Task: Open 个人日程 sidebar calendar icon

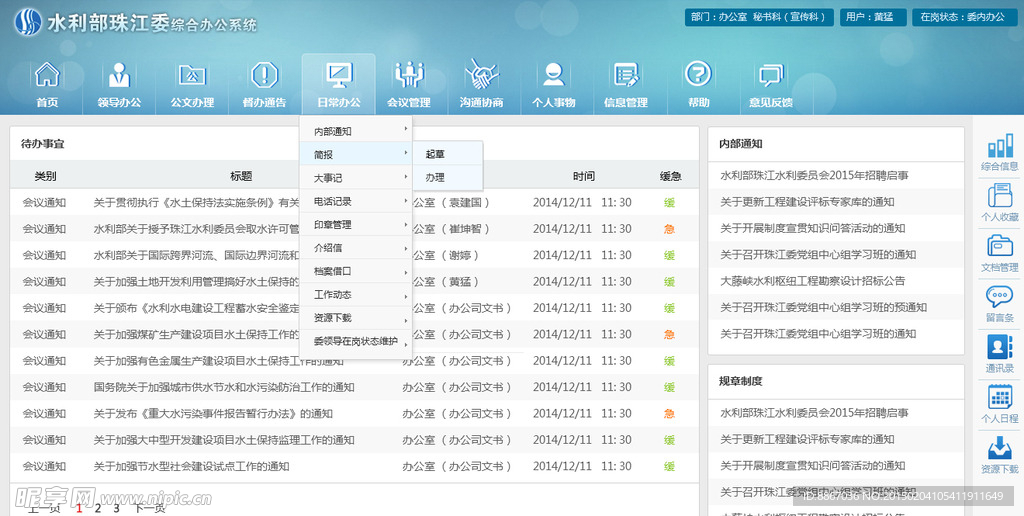Action: (1000, 397)
